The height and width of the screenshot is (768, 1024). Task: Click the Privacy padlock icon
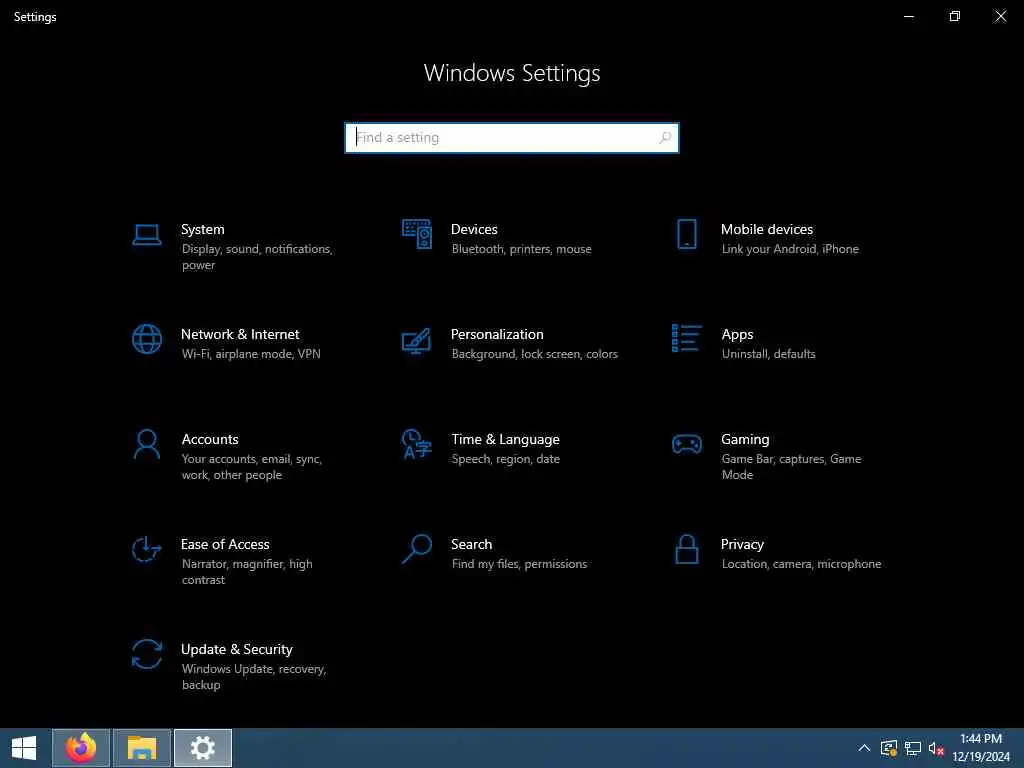pyautogui.click(x=686, y=549)
